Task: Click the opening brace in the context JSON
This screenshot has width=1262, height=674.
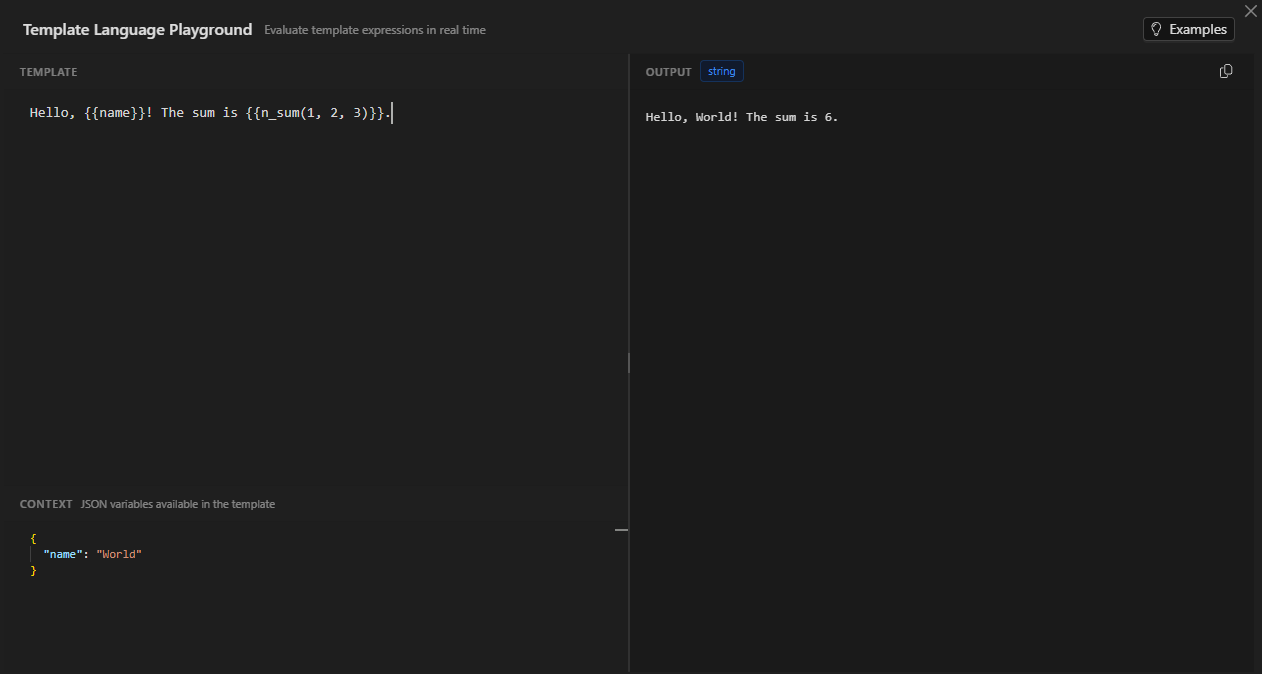Action: tap(33, 538)
